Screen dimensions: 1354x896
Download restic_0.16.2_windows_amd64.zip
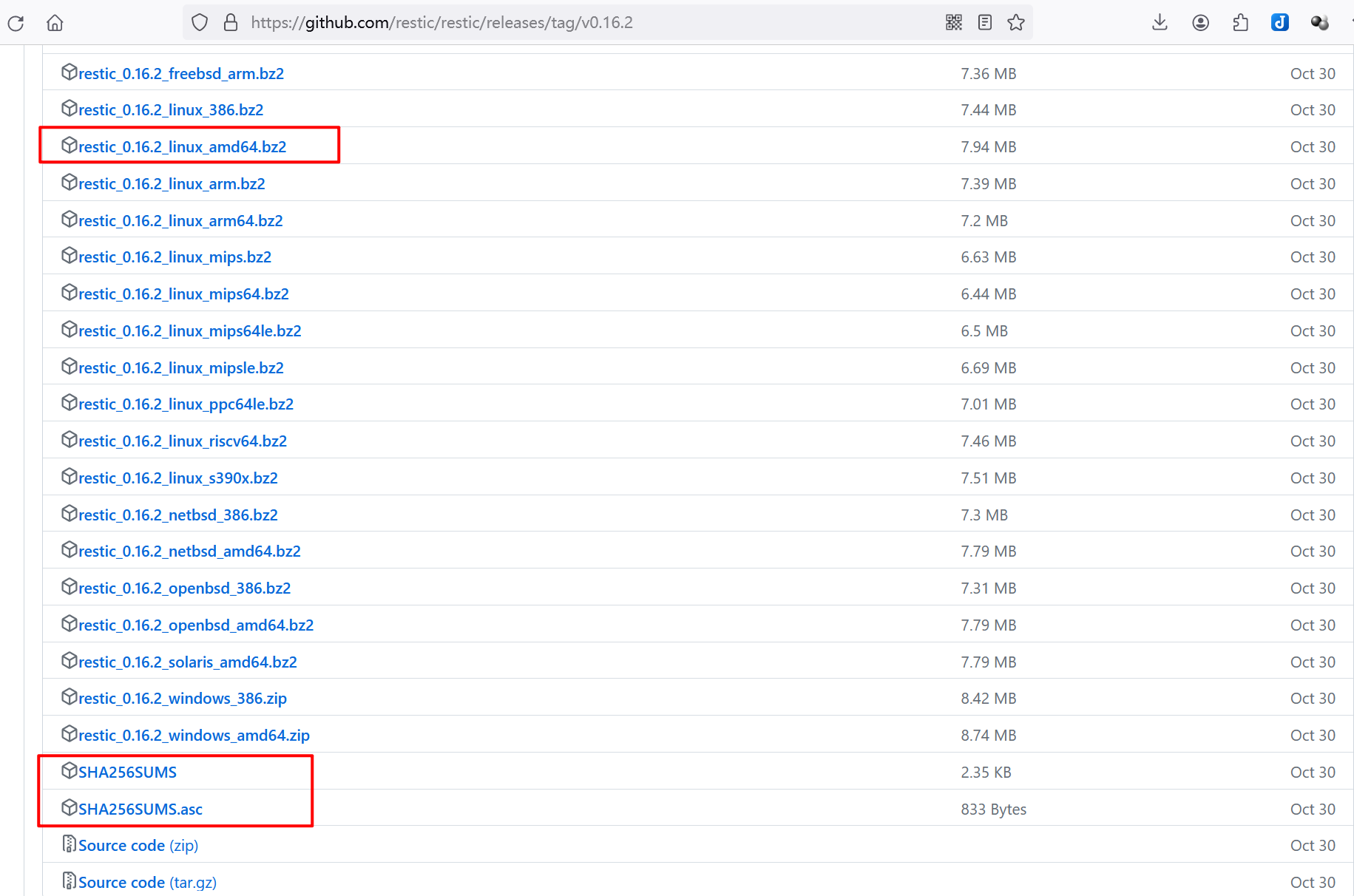pyautogui.click(x=194, y=736)
